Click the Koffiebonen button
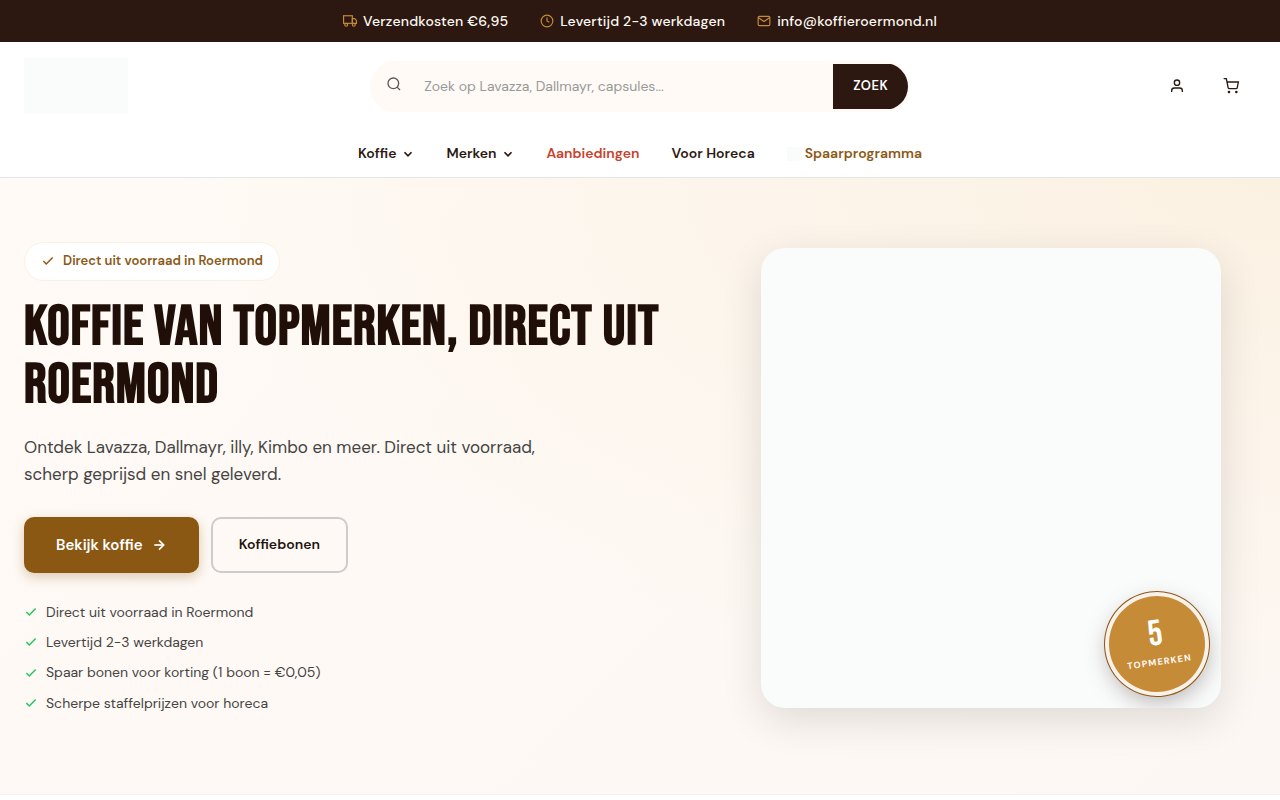 click(x=279, y=545)
